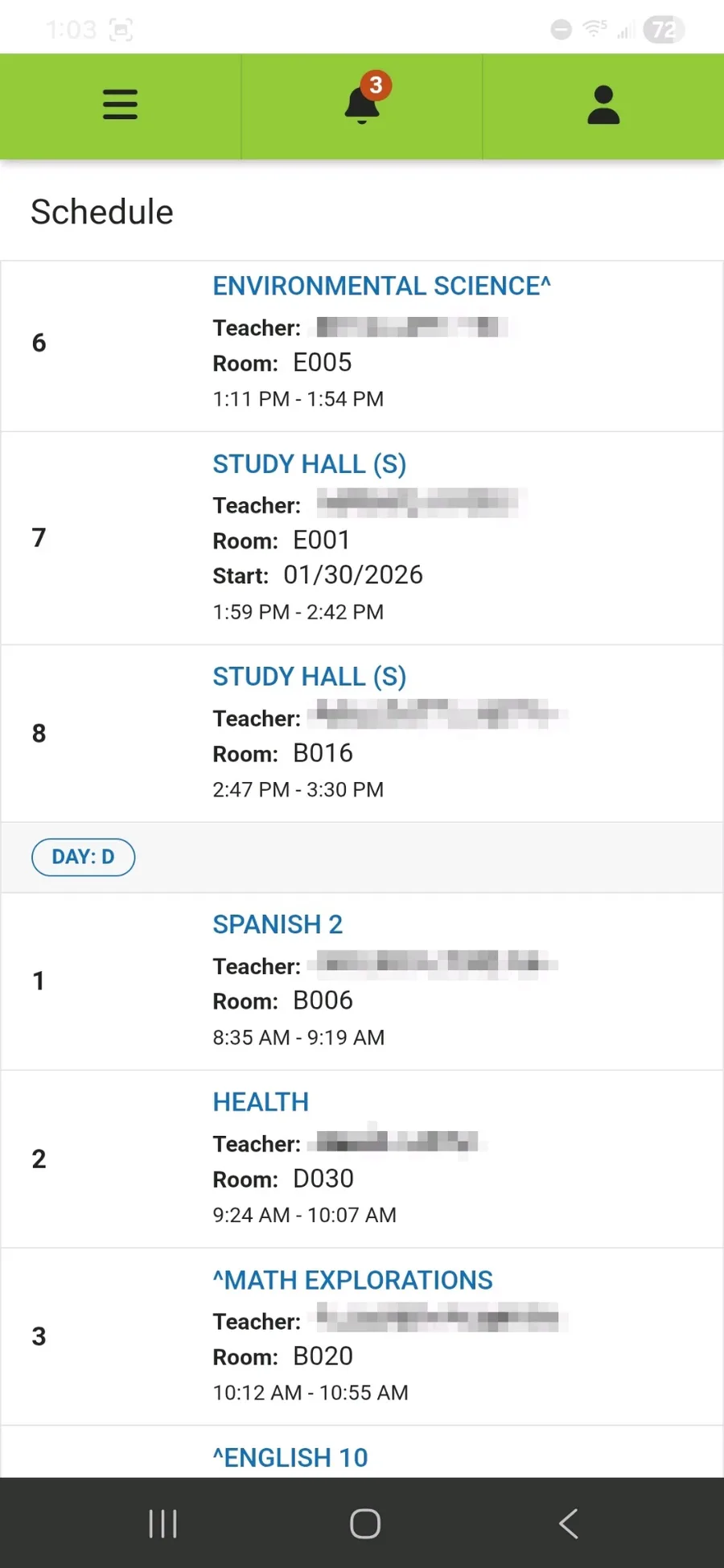Tap the Schedule page heading

pos(102,212)
